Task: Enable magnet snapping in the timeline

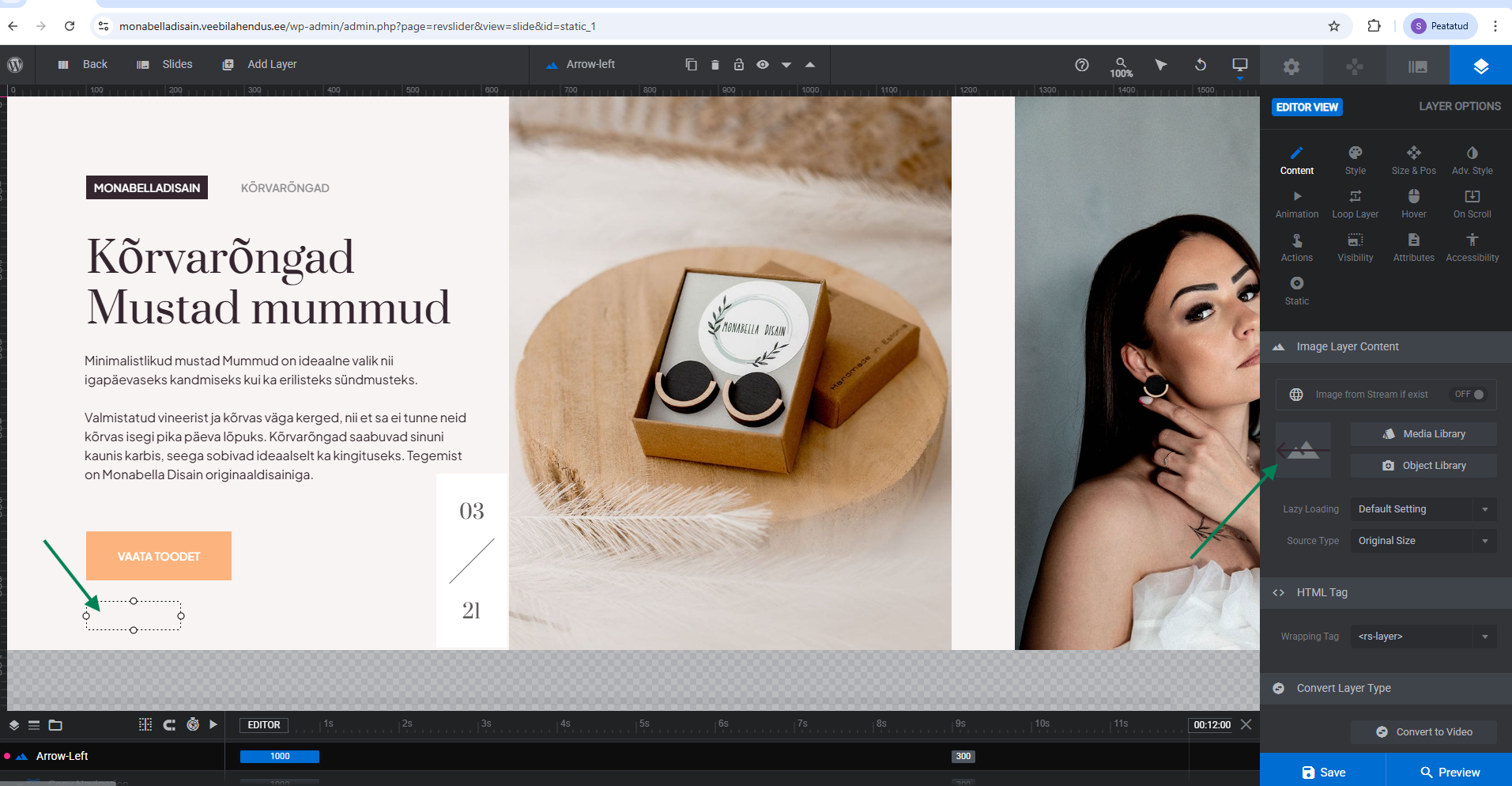Action: click(x=169, y=724)
